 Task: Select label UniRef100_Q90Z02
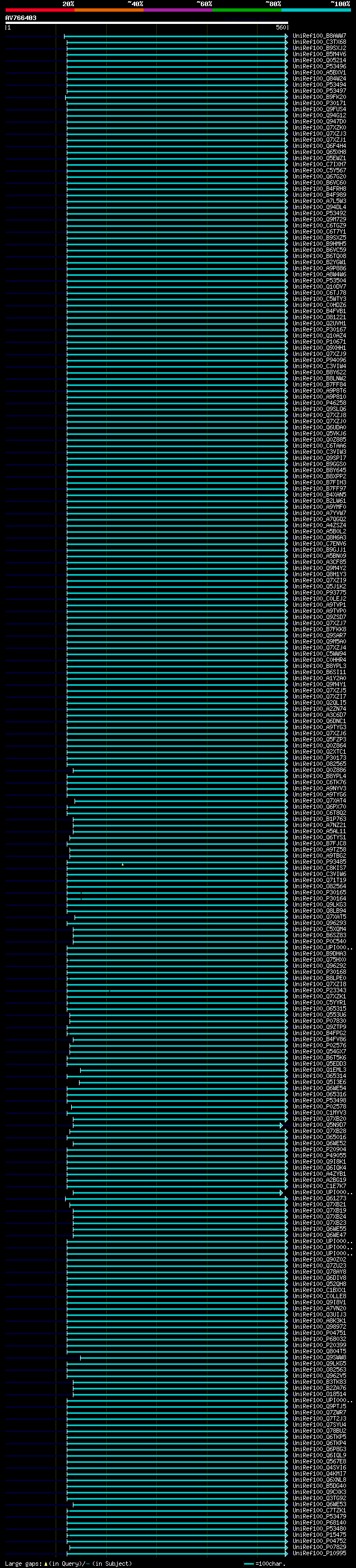[x=319, y=1259]
